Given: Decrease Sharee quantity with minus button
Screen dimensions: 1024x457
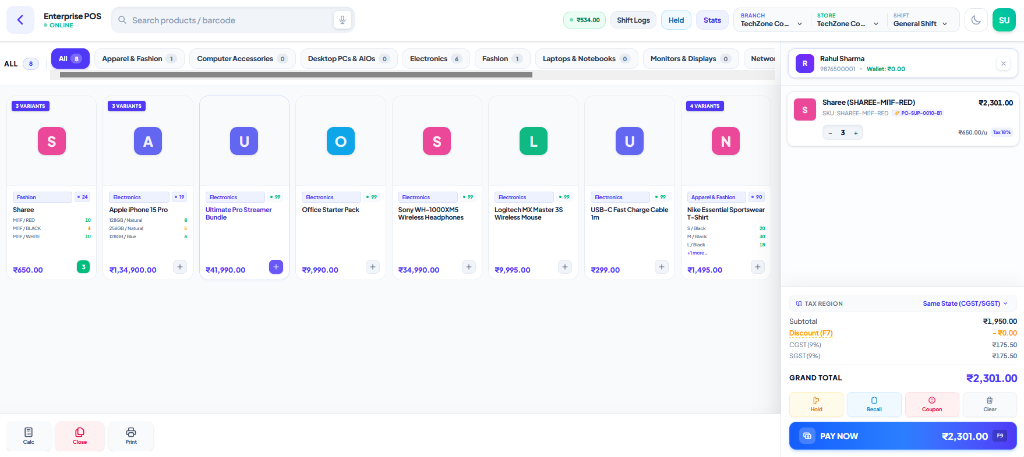Looking at the screenshot, I should (830, 133).
